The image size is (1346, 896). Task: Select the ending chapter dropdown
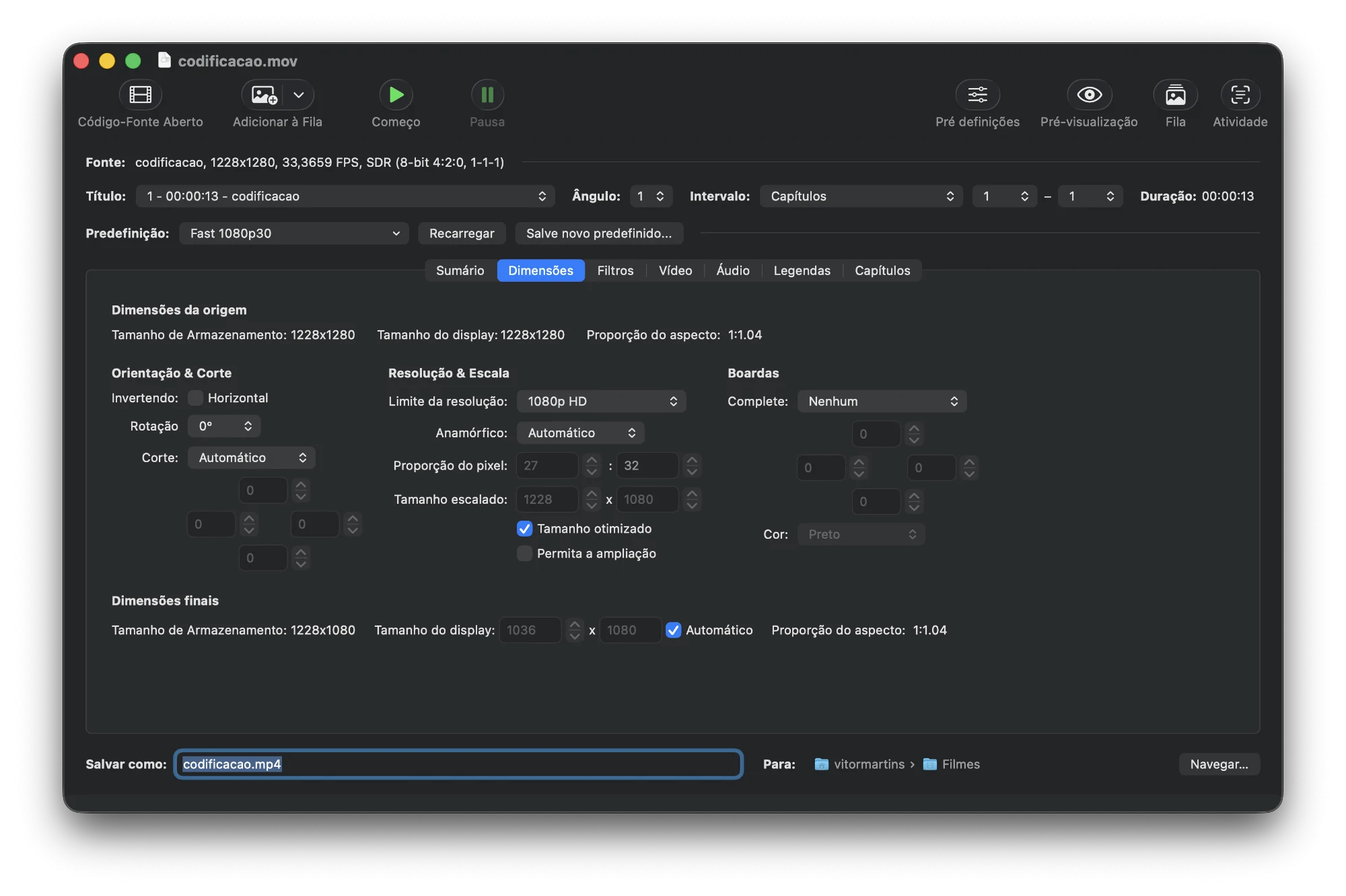tap(1090, 196)
